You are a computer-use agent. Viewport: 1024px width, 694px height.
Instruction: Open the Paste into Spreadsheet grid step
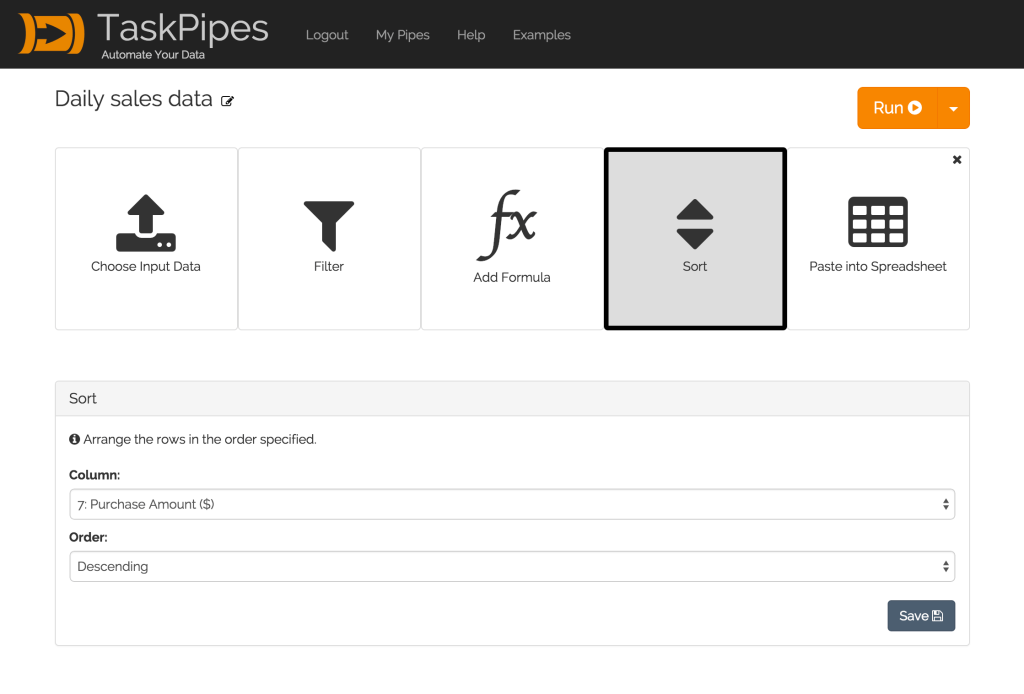(877, 238)
